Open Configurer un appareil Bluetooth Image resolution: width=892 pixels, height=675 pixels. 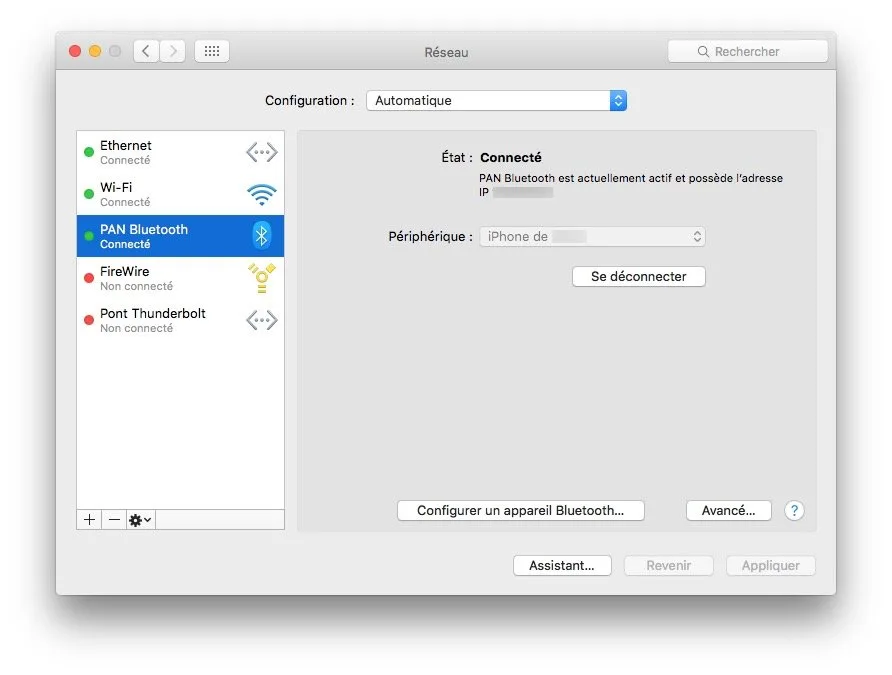point(520,510)
